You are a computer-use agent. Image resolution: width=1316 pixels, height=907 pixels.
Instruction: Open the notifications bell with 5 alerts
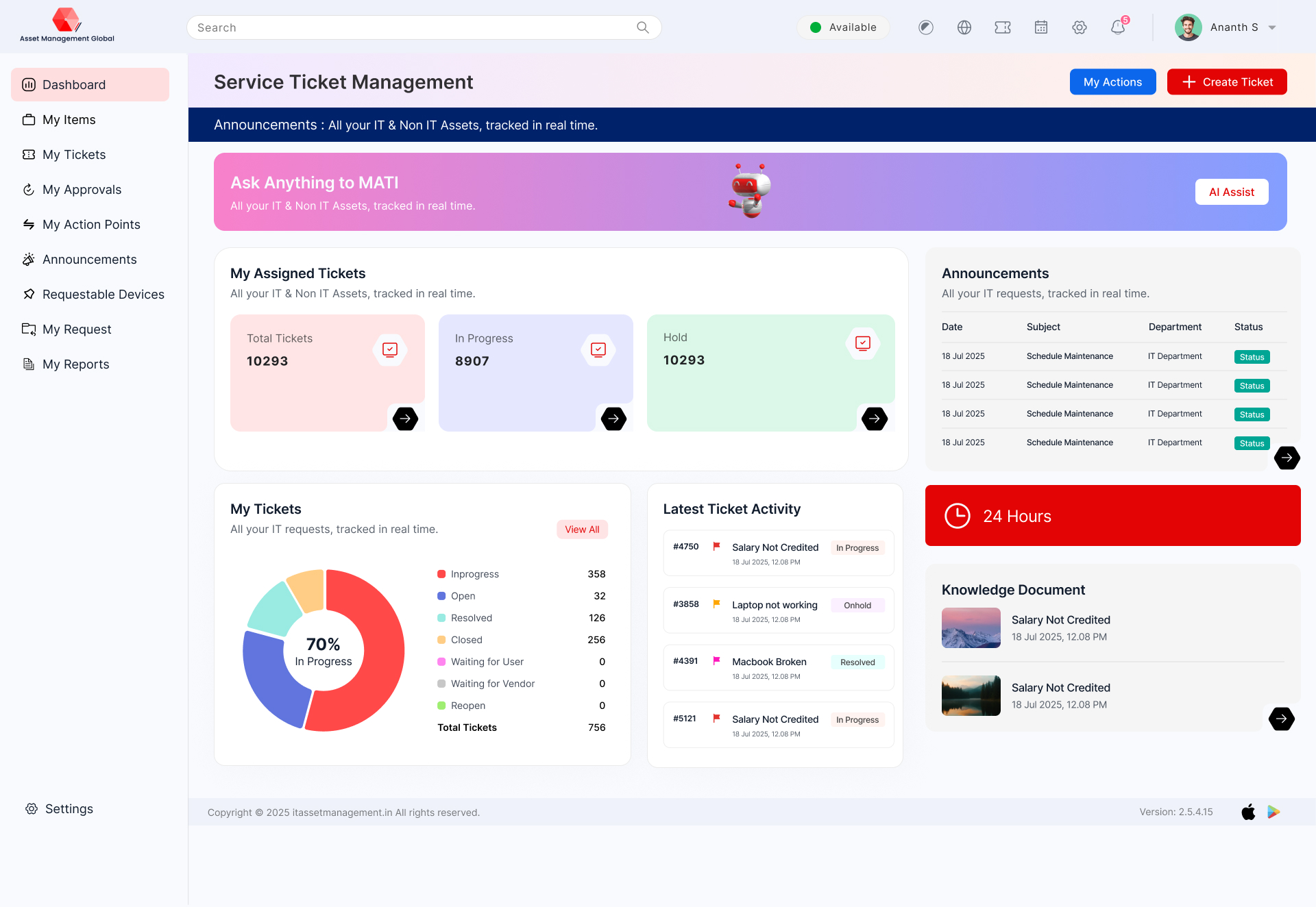click(x=1117, y=27)
